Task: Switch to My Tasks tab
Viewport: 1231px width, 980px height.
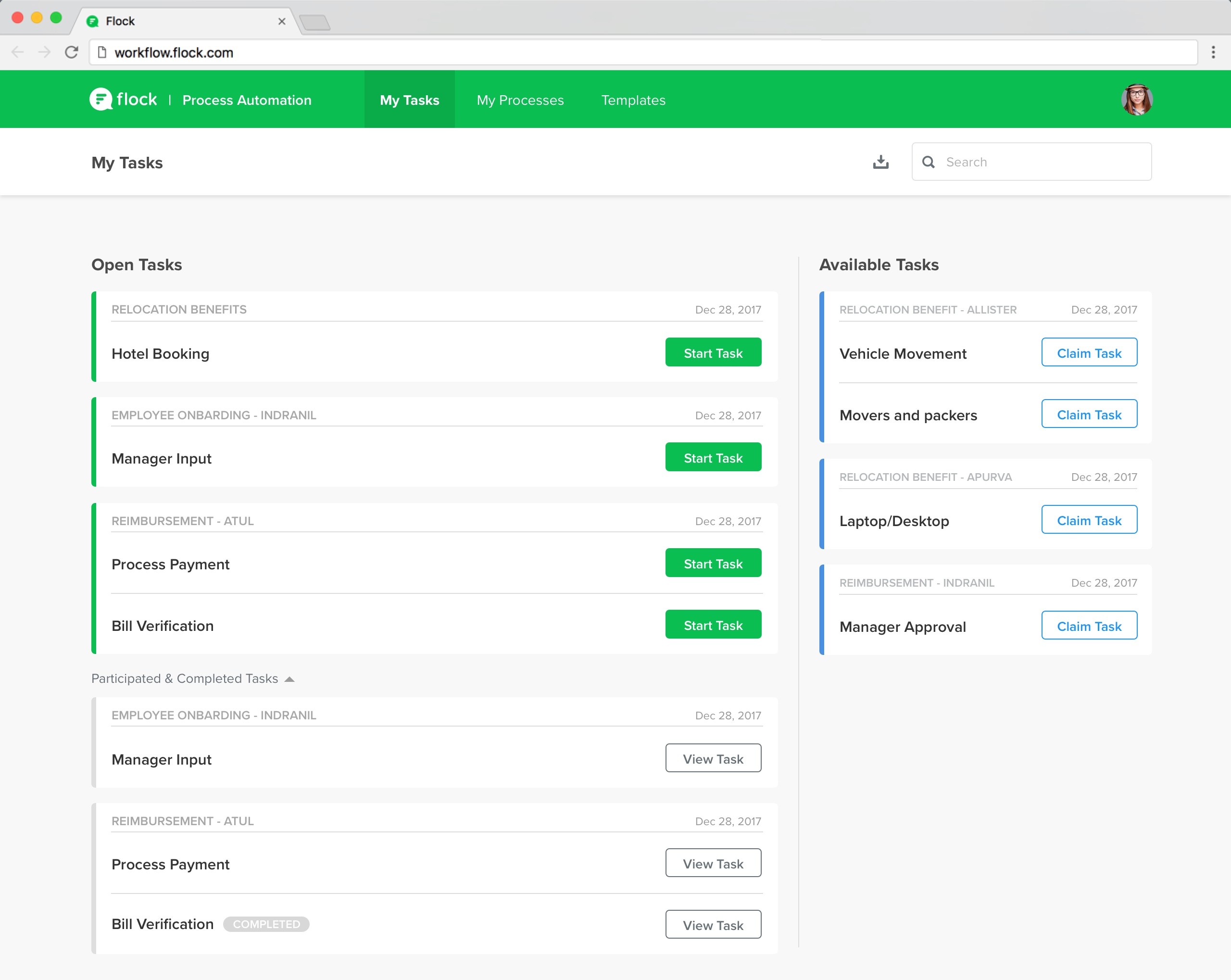Action: coord(409,100)
